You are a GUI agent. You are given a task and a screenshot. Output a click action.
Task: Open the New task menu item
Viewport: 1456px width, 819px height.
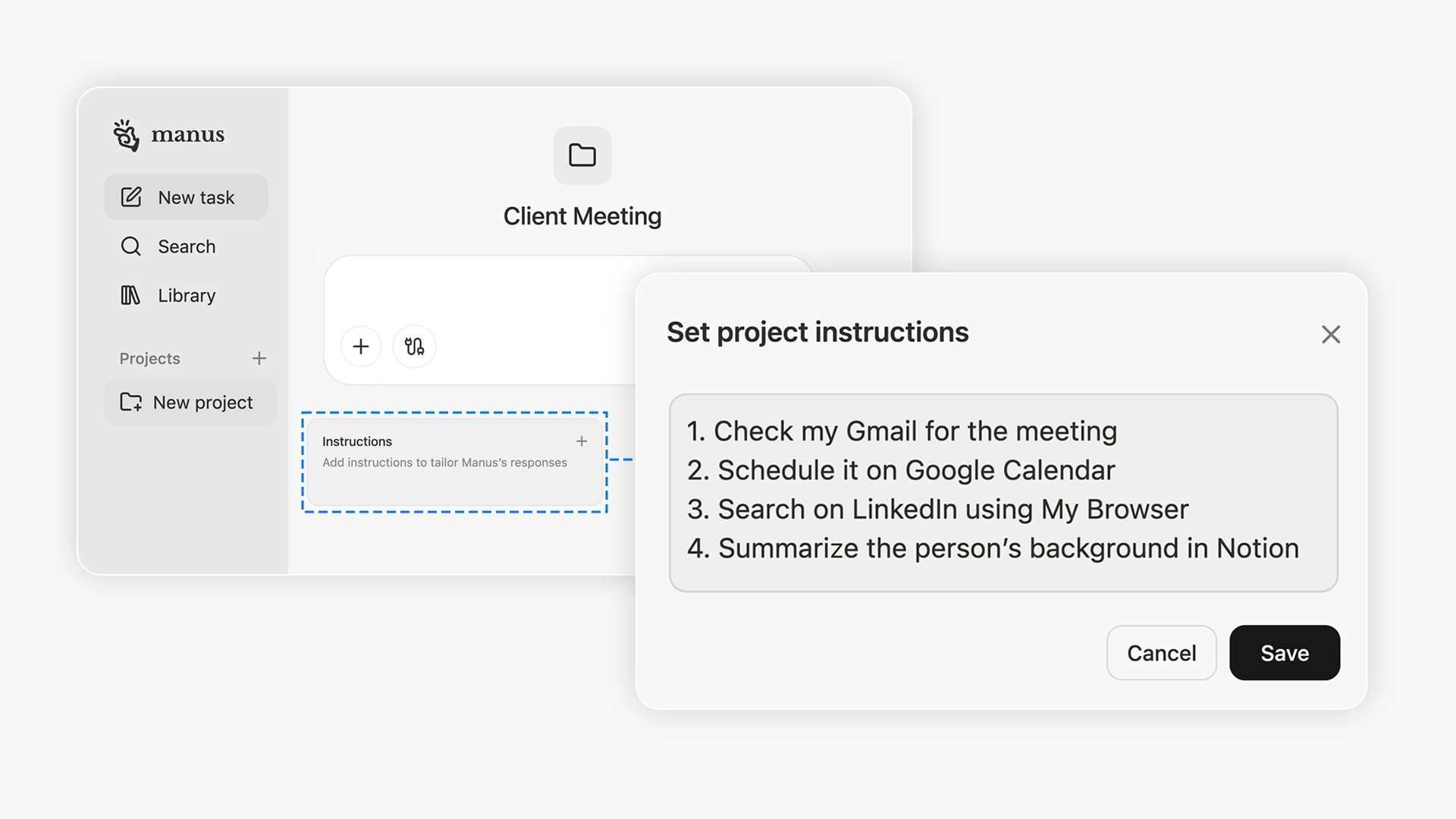(196, 198)
